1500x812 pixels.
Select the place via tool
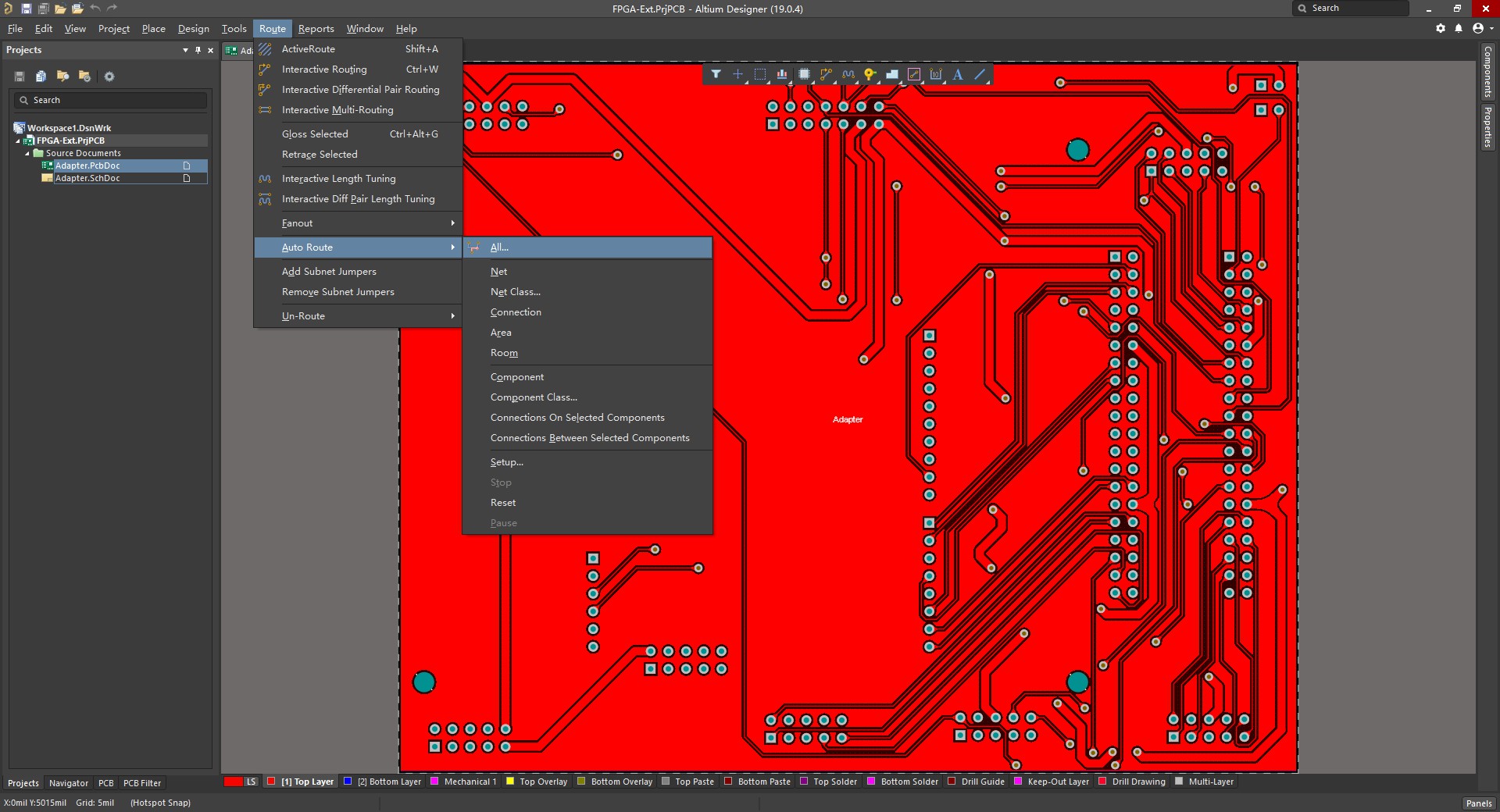(x=870, y=75)
